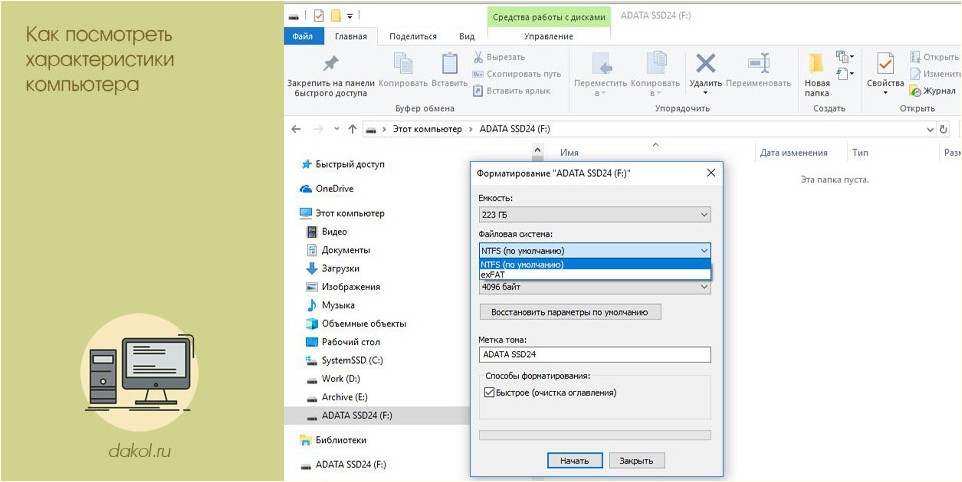Open the Емкость 223 ГБ dropdown

594,215
